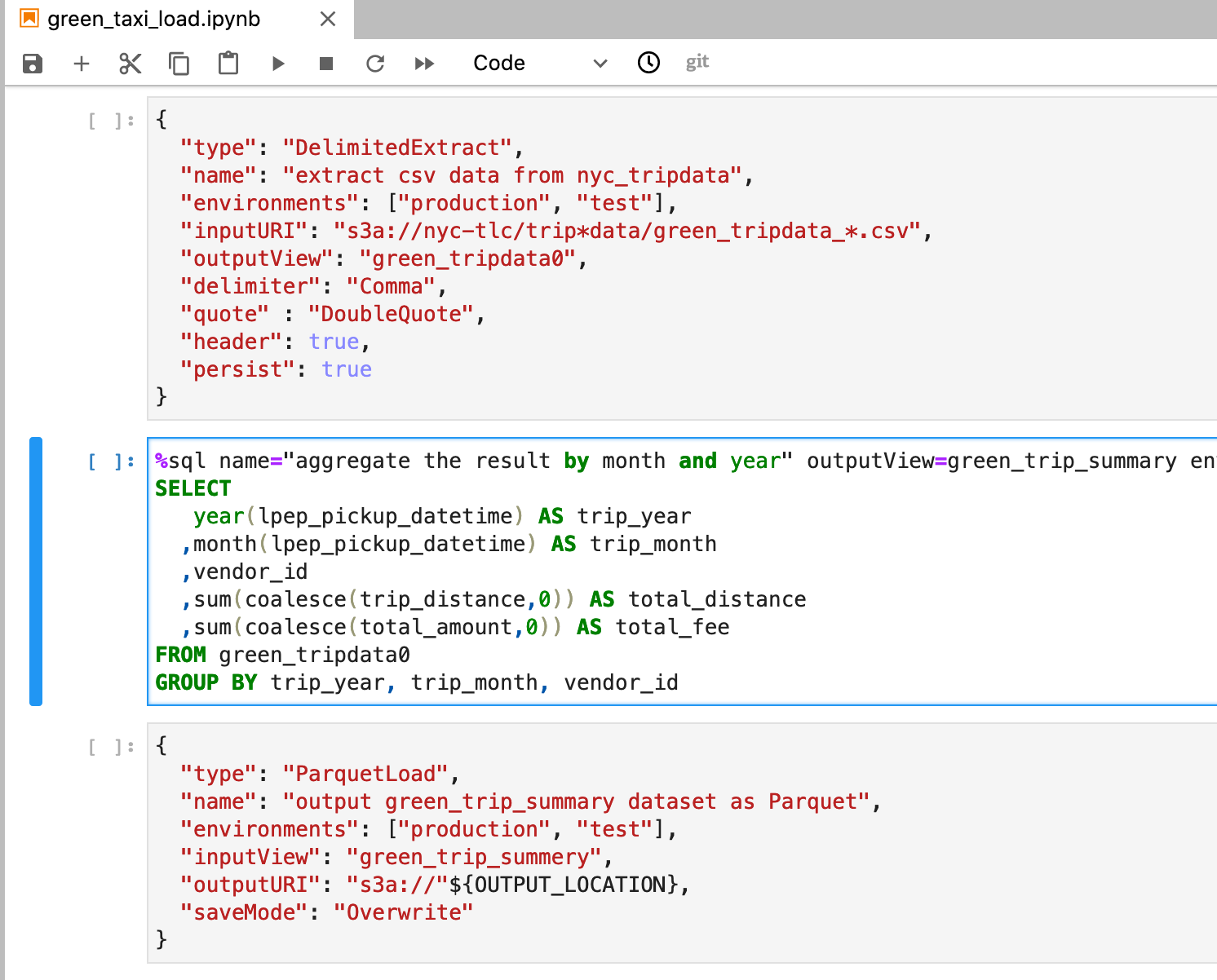Click the "green_trip_summery" inputView value
This screenshot has height=980, width=1217.
click(474, 857)
